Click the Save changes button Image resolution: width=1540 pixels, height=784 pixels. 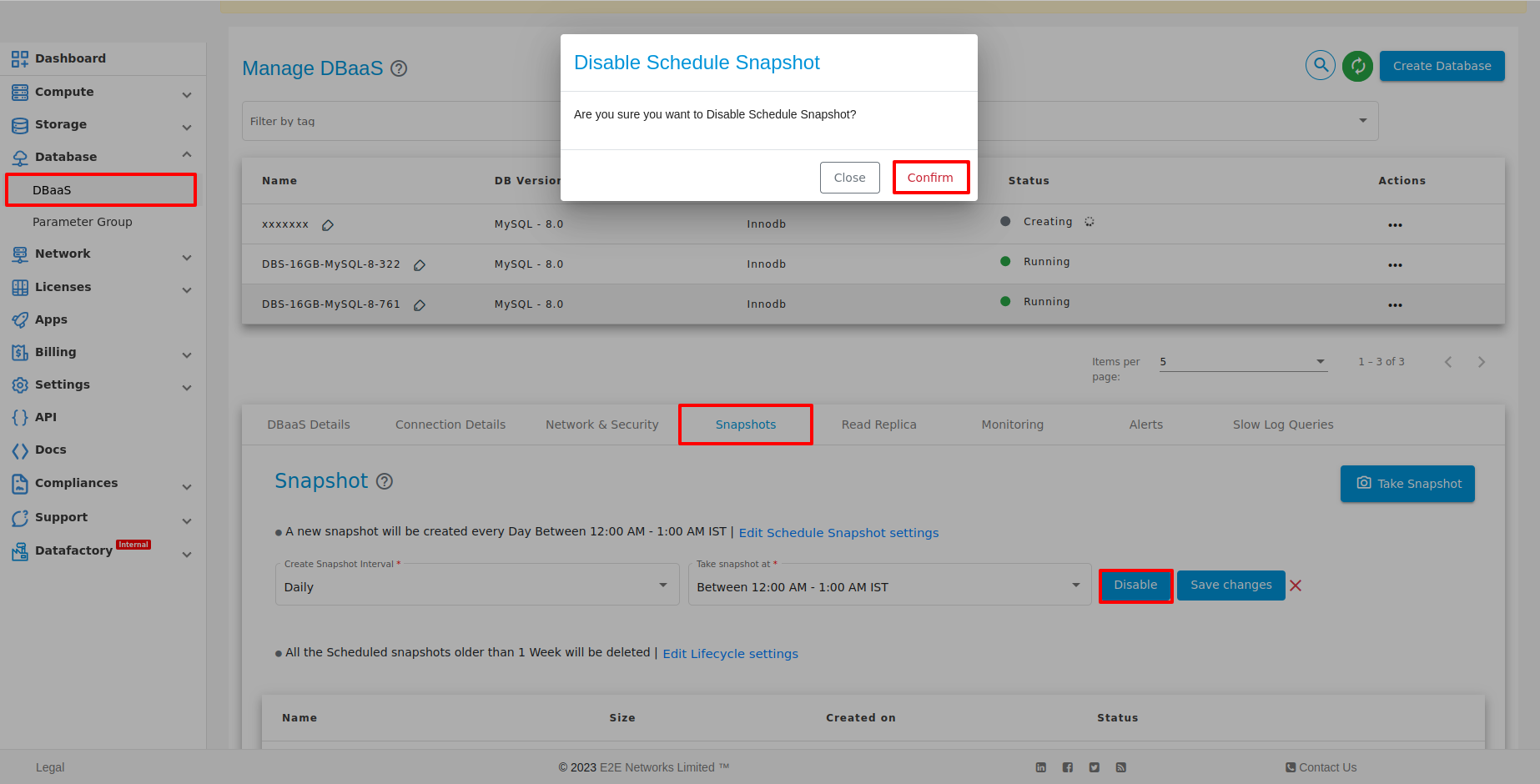(1231, 585)
